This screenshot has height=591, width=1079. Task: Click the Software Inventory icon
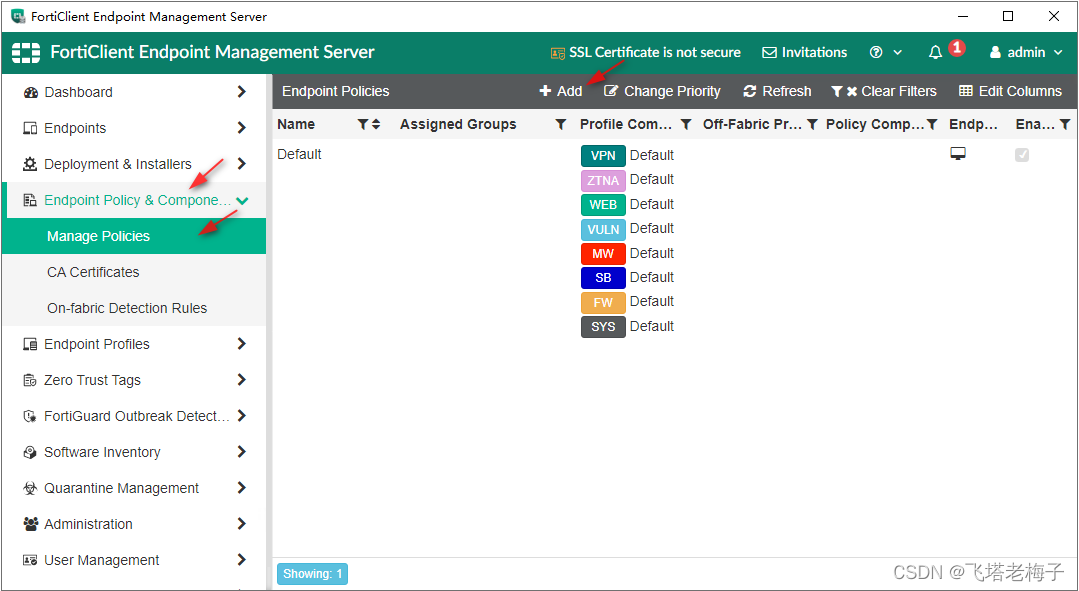30,452
